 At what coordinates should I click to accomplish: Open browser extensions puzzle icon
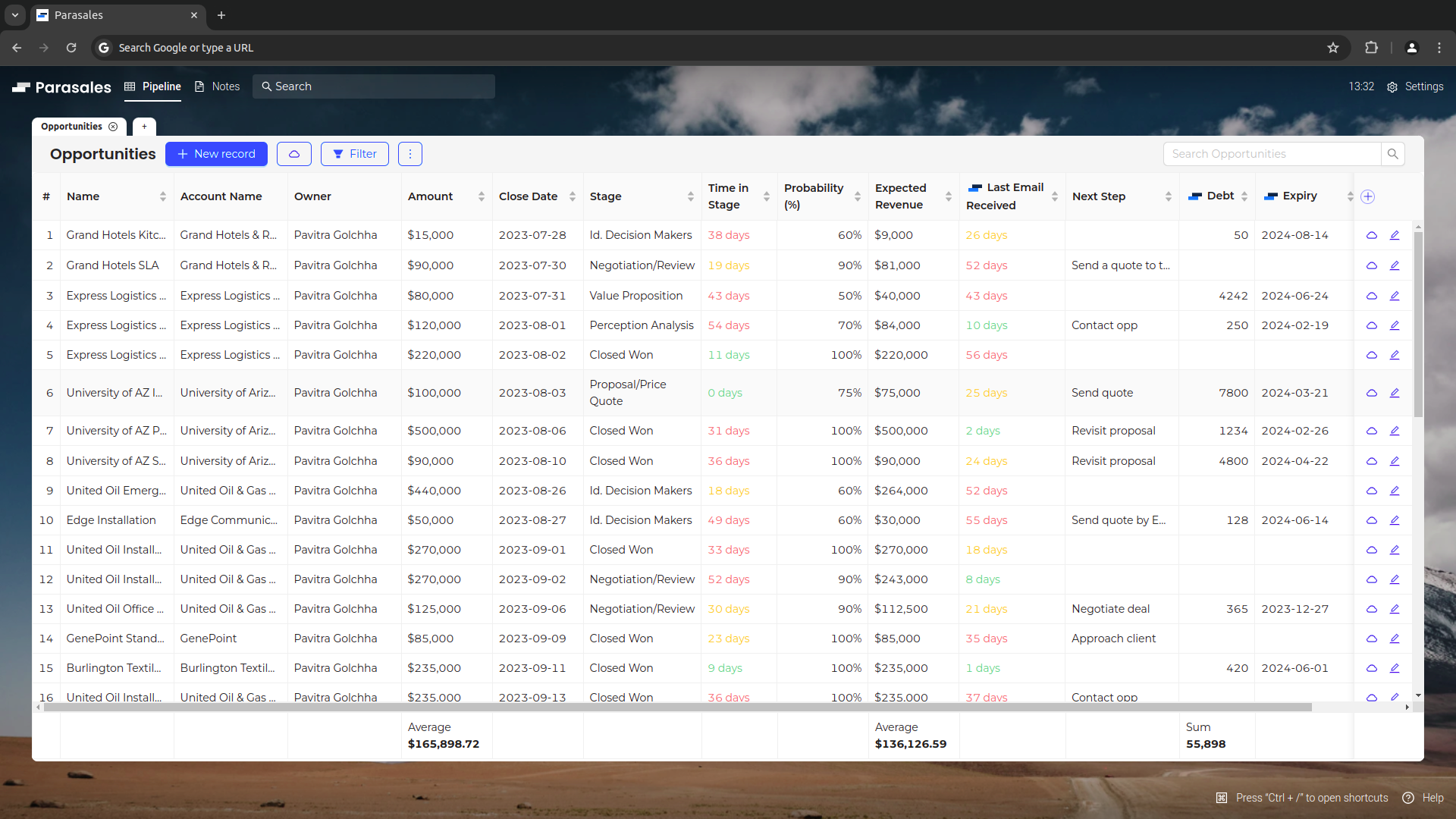[x=1371, y=48]
